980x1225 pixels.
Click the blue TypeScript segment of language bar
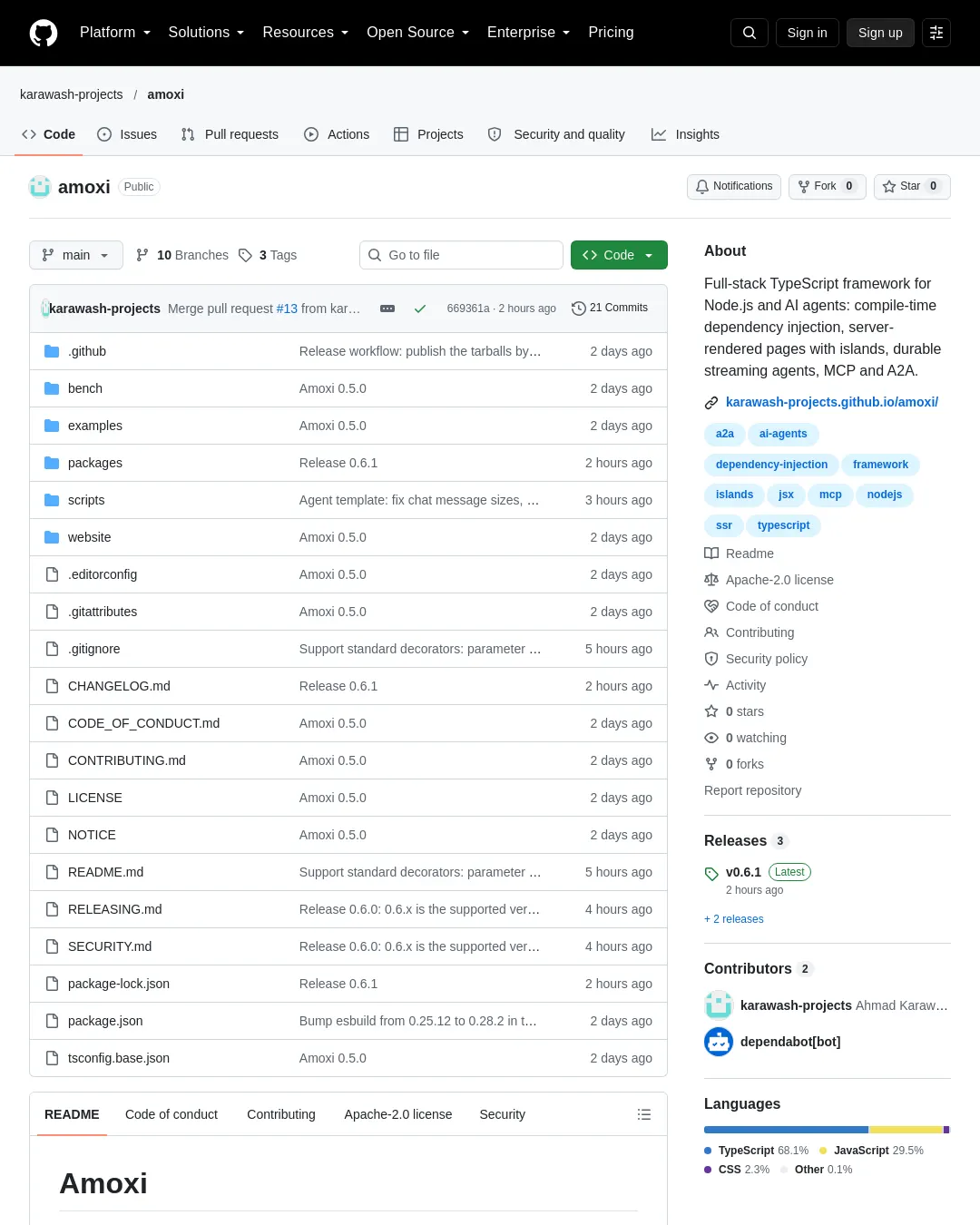coord(786,1130)
